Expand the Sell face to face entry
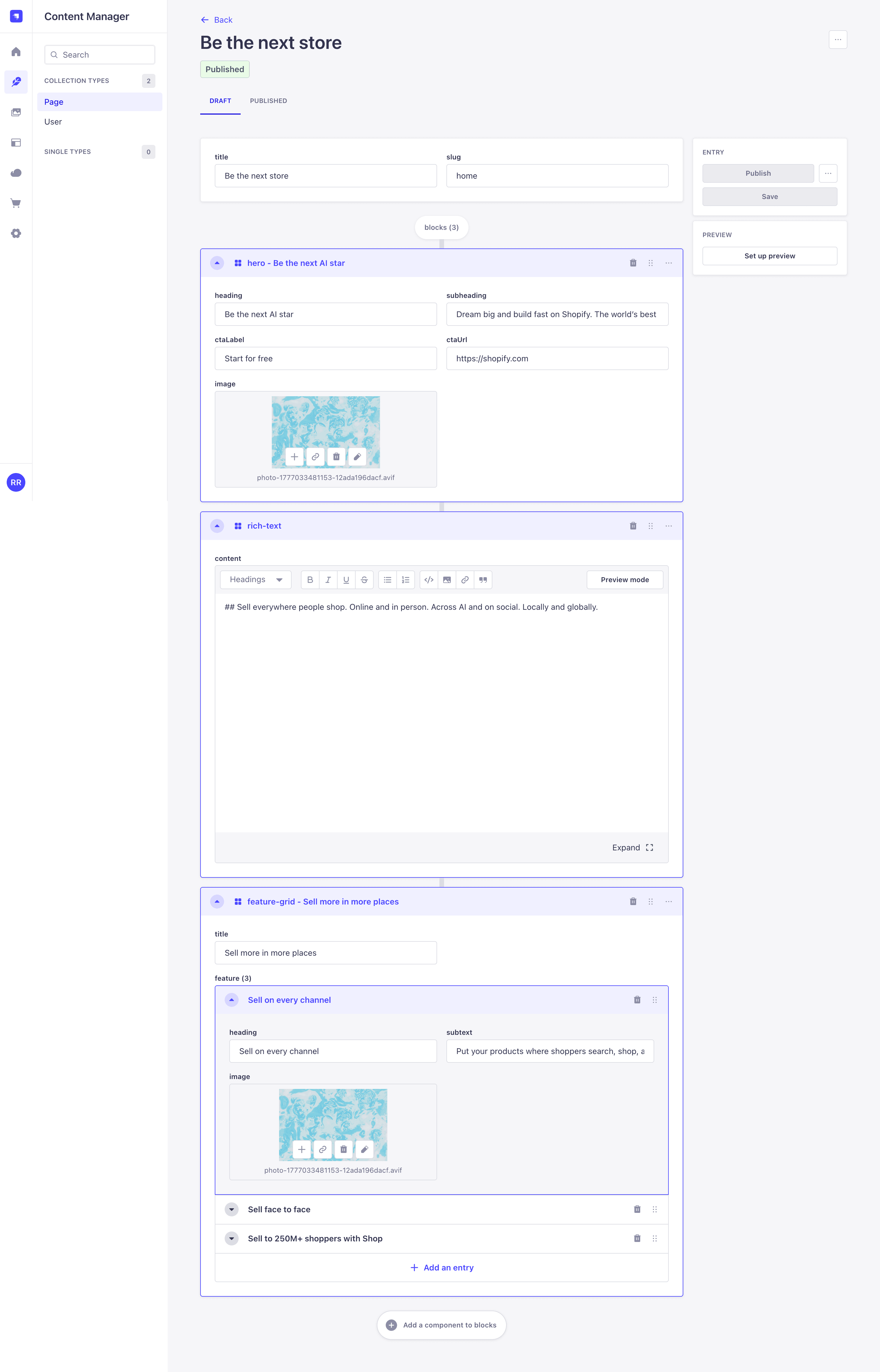Image resolution: width=880 pixels, height=1372 pixels. (x=231, y=1210)
